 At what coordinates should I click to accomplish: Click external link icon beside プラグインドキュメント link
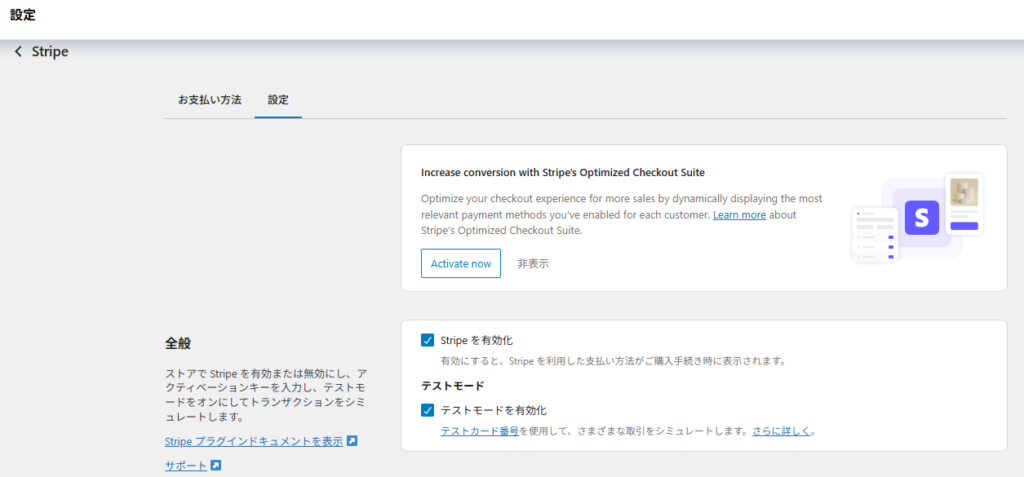click(x=352, y=441)
